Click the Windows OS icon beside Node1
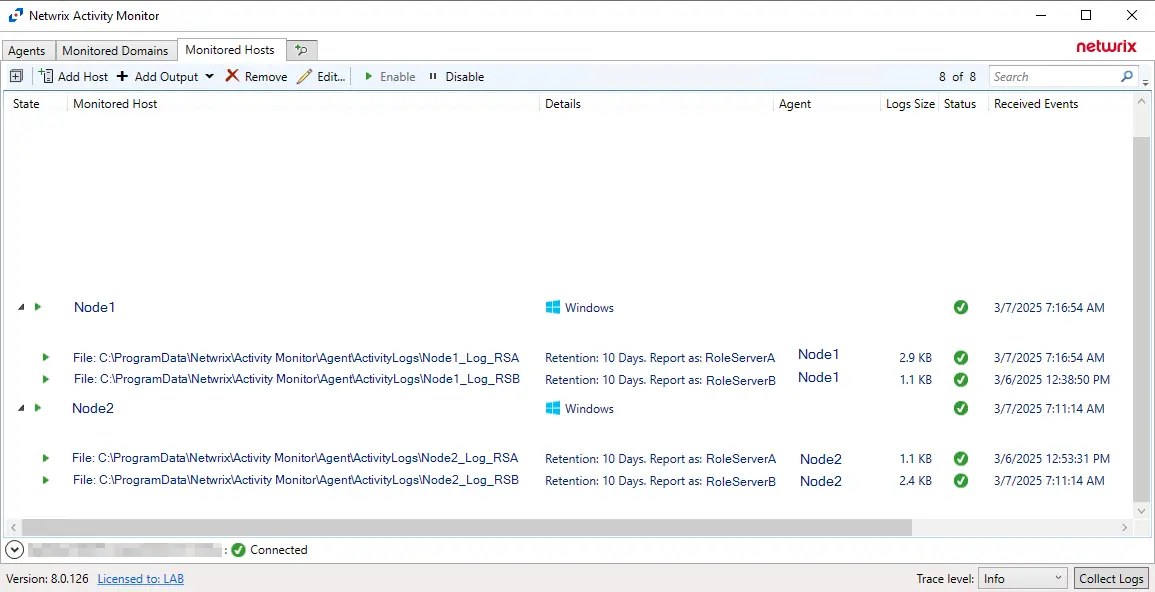This screenshot has width=1155, height=592. coord(552,307)
